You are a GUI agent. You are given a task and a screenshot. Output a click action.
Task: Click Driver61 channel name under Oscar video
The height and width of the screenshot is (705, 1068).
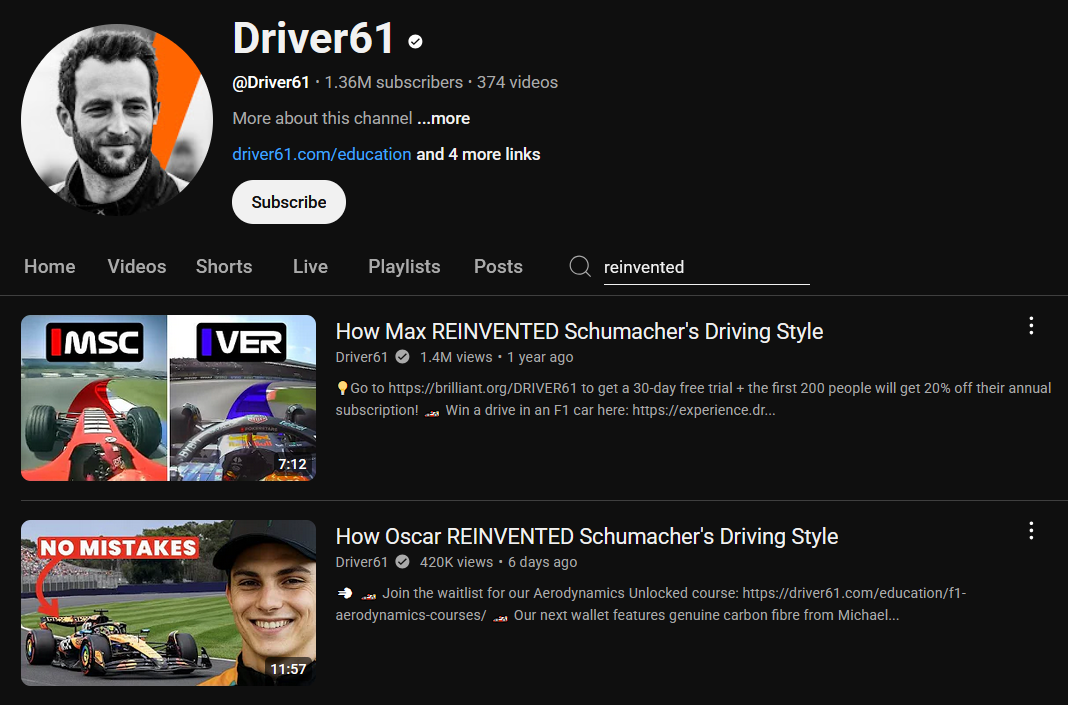click(x=362, y=562)
